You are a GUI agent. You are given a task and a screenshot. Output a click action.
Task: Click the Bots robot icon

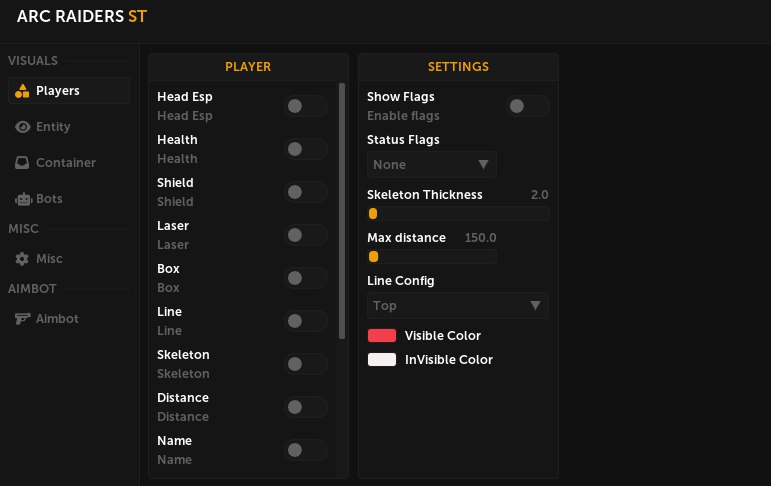click(22, 199)
